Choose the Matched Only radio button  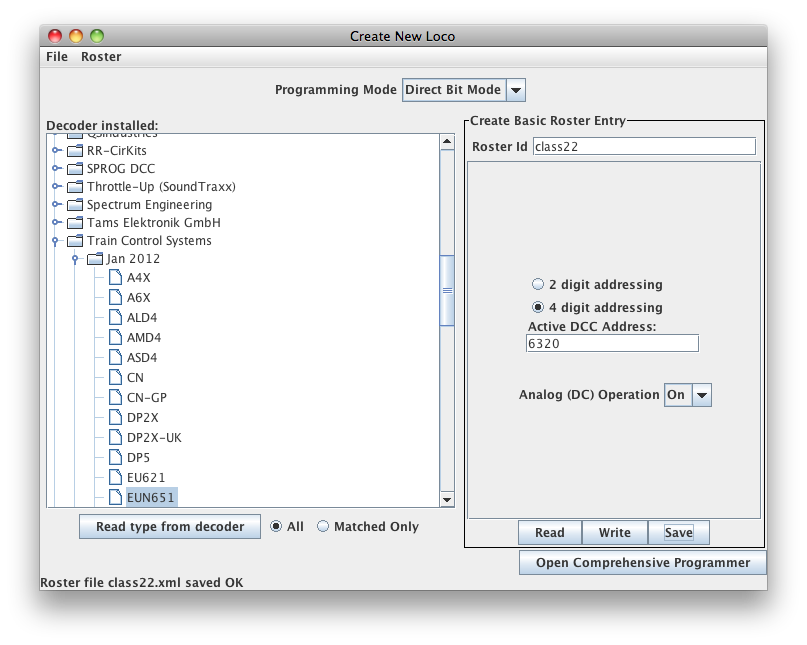coord(323,526)
